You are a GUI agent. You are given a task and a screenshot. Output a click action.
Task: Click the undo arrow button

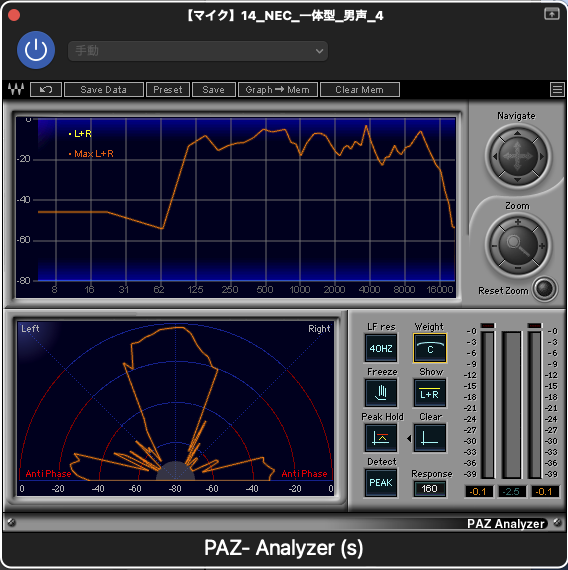(46, 89)
